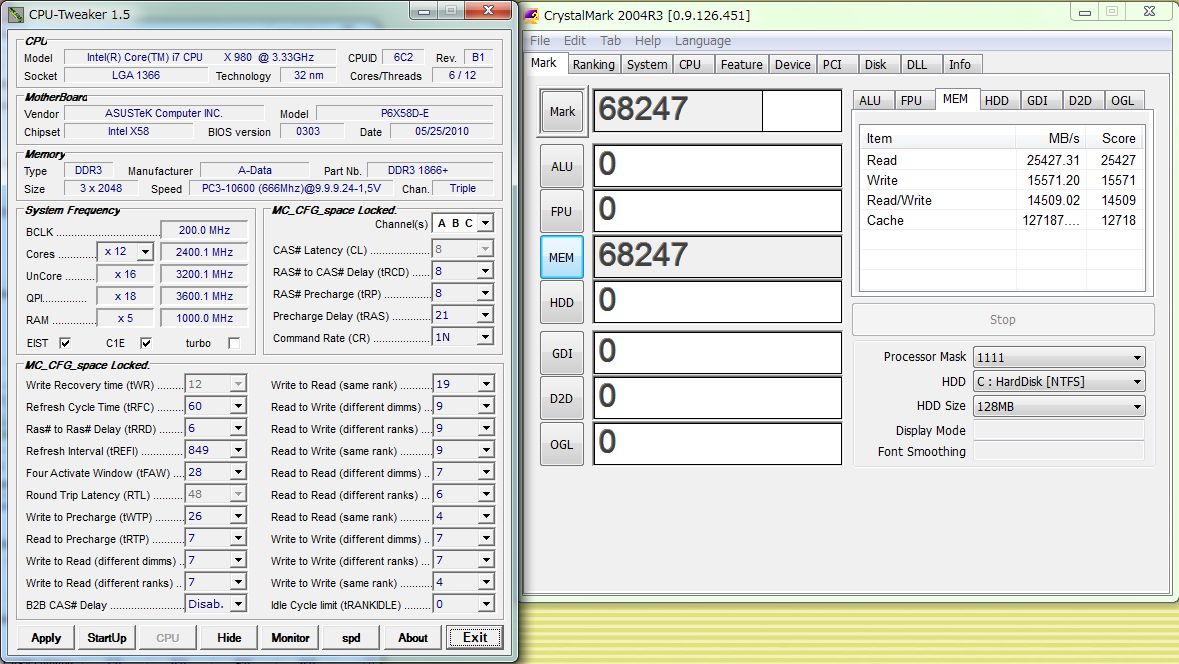Switch to the Feature tab
This screenshot has height=664, width=1179.
741,65
